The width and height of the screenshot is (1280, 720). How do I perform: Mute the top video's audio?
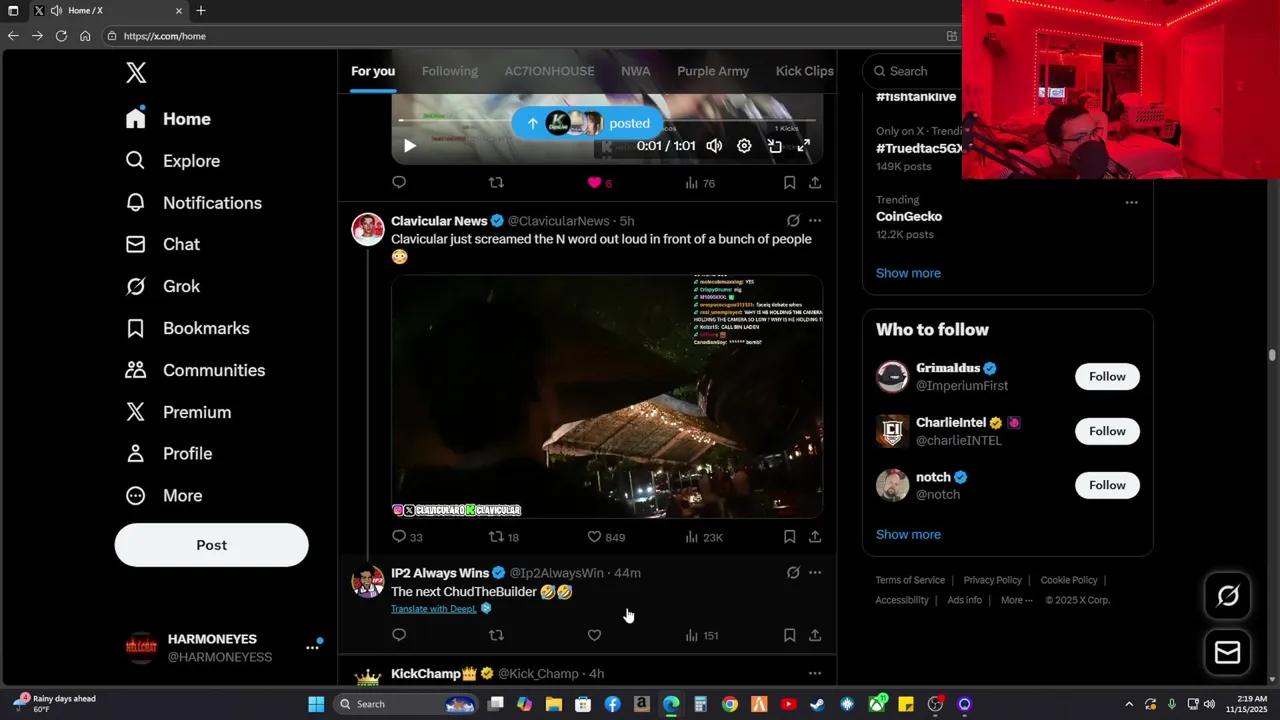[714, 146]
